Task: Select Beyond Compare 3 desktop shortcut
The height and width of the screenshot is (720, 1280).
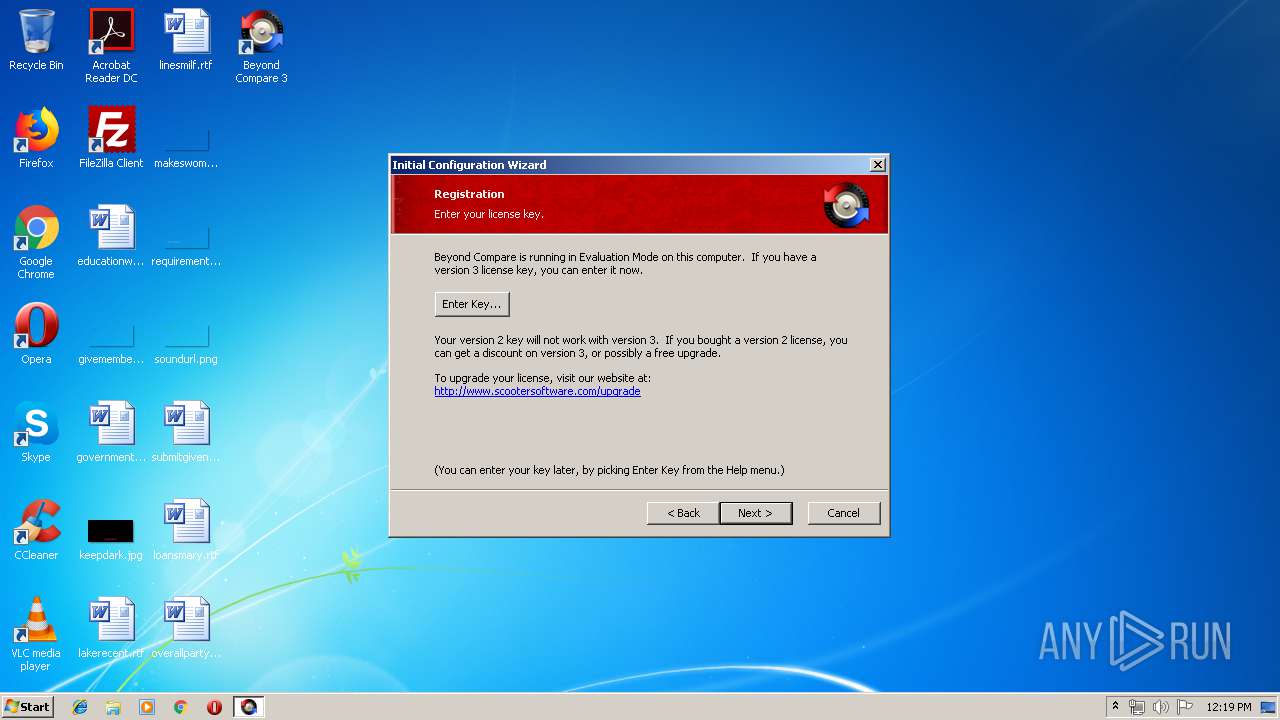Action: 261,45
